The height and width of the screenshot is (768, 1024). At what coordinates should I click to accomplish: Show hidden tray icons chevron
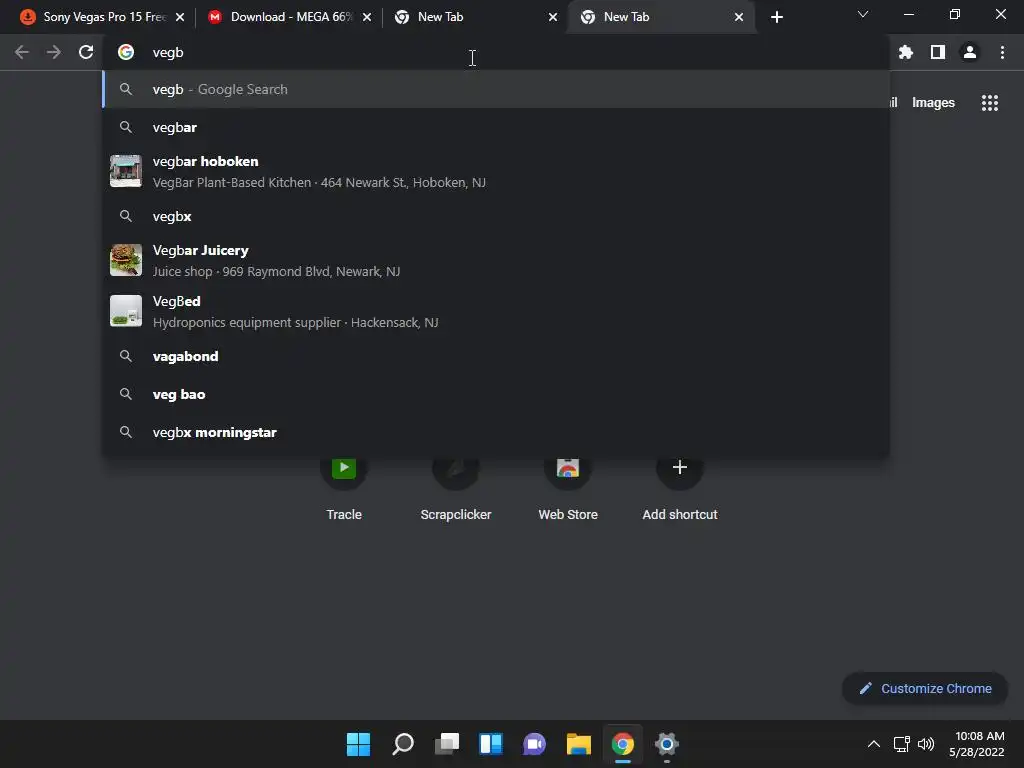[873, 744]
